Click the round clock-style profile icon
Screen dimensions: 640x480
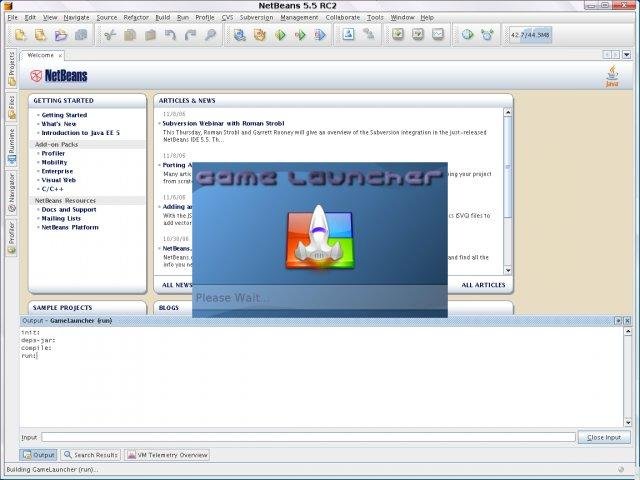click(467, 34)
